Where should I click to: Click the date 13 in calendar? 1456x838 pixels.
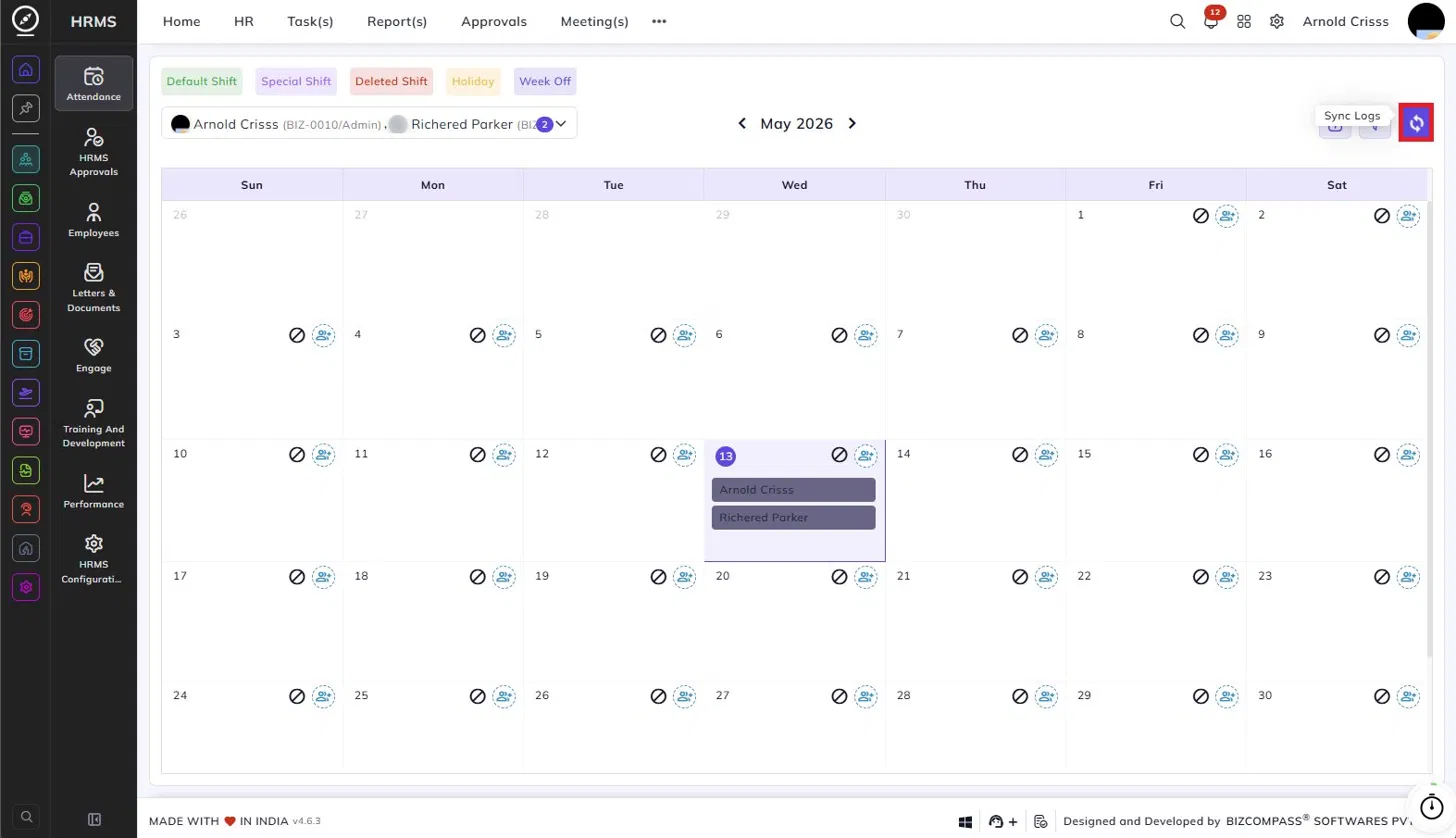coord(726,456)
